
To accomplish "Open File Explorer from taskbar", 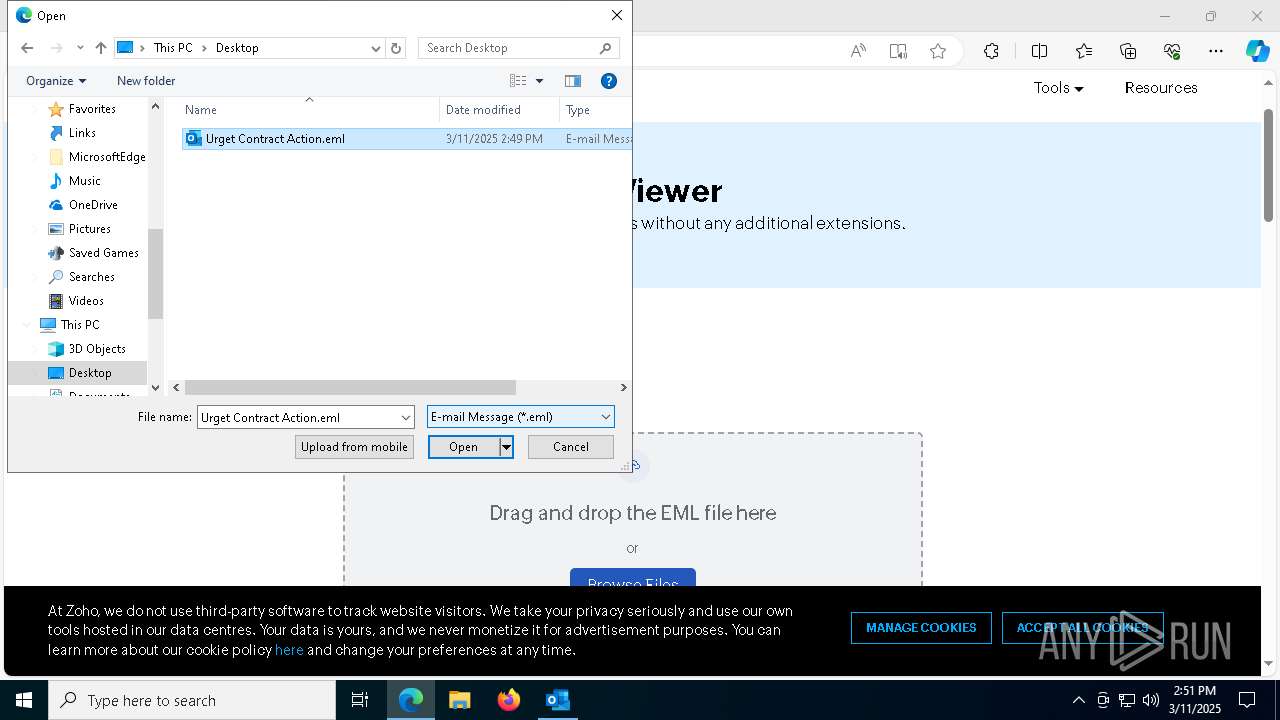I will pyautogui.click(x=460, y=700).
